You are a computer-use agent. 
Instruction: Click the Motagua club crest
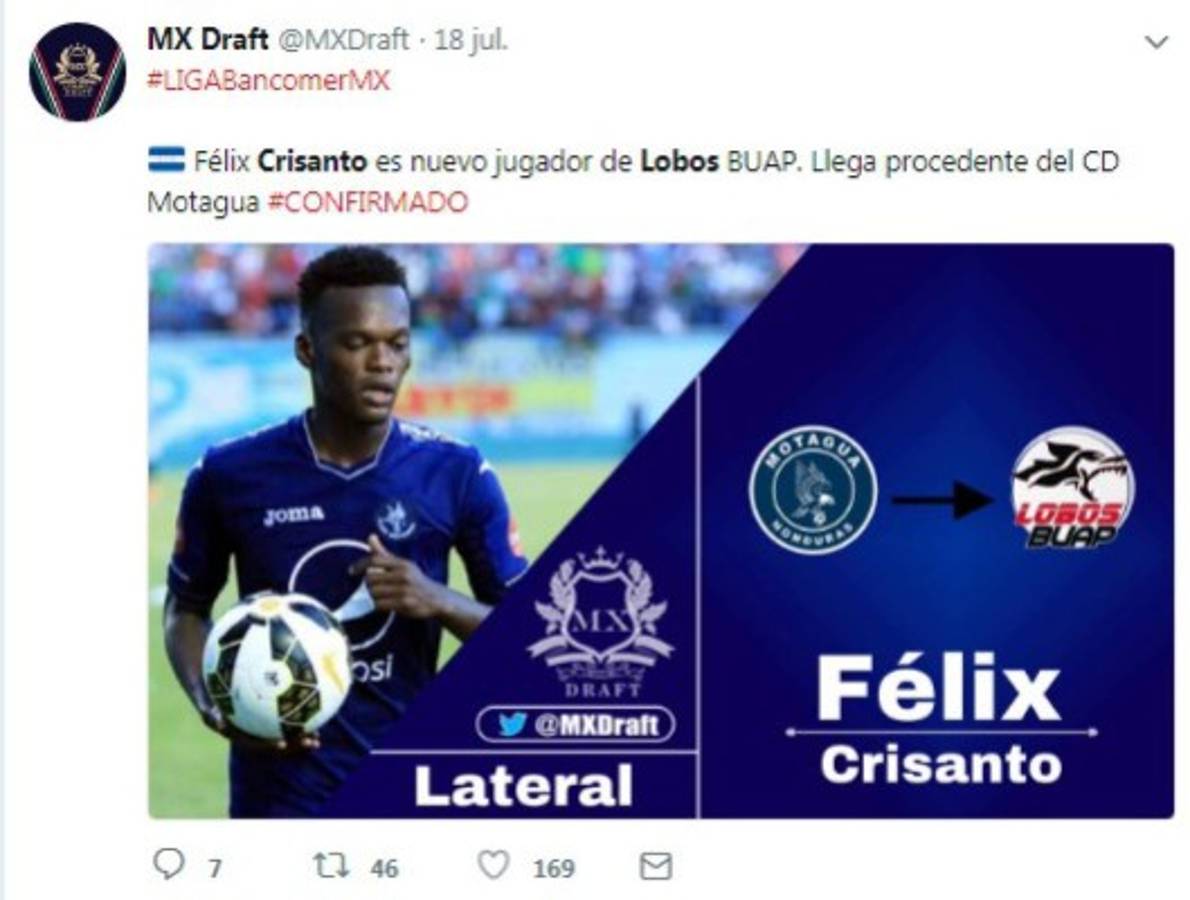pyautogui.click(x=813, y=489)
